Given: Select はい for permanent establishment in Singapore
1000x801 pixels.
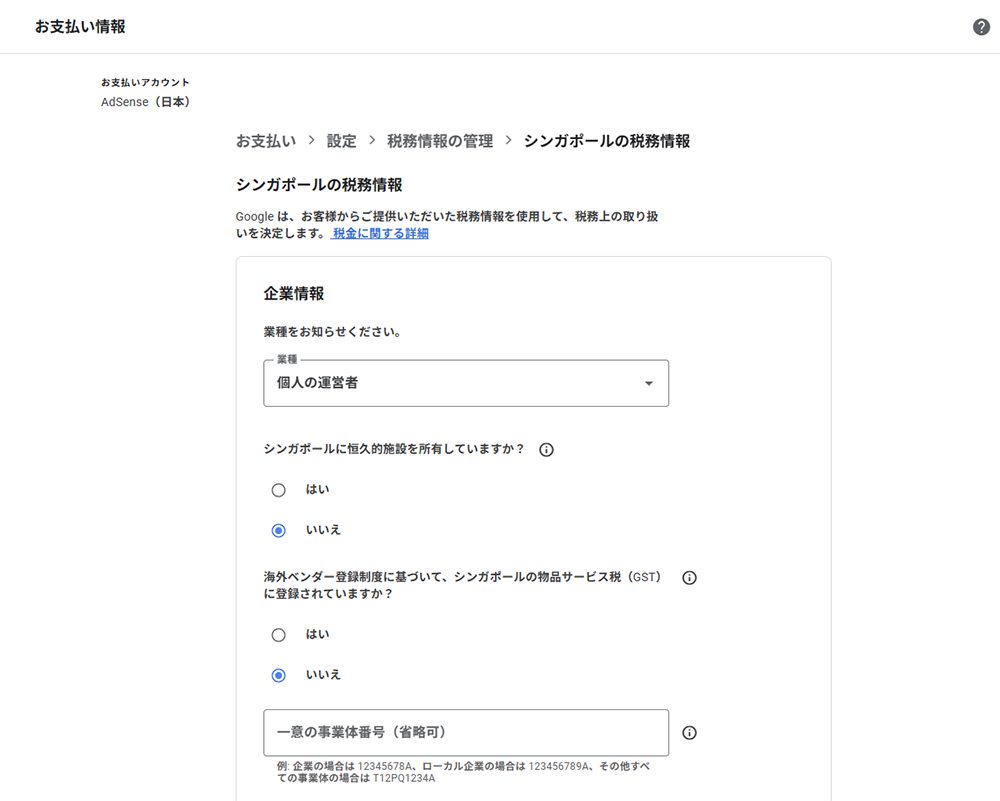Looking at the screenshot, I should point(279,490).
